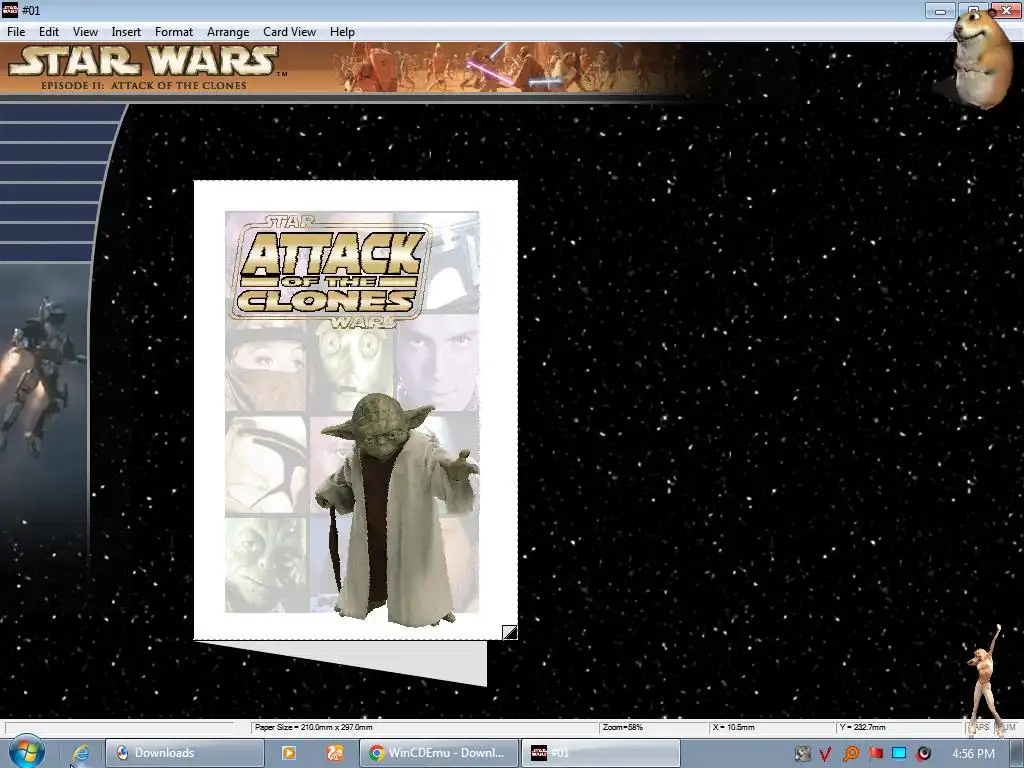This screenshot has height=768, width=1024.
Task: Open the media player taskbar icon
Action: point(289,753)
